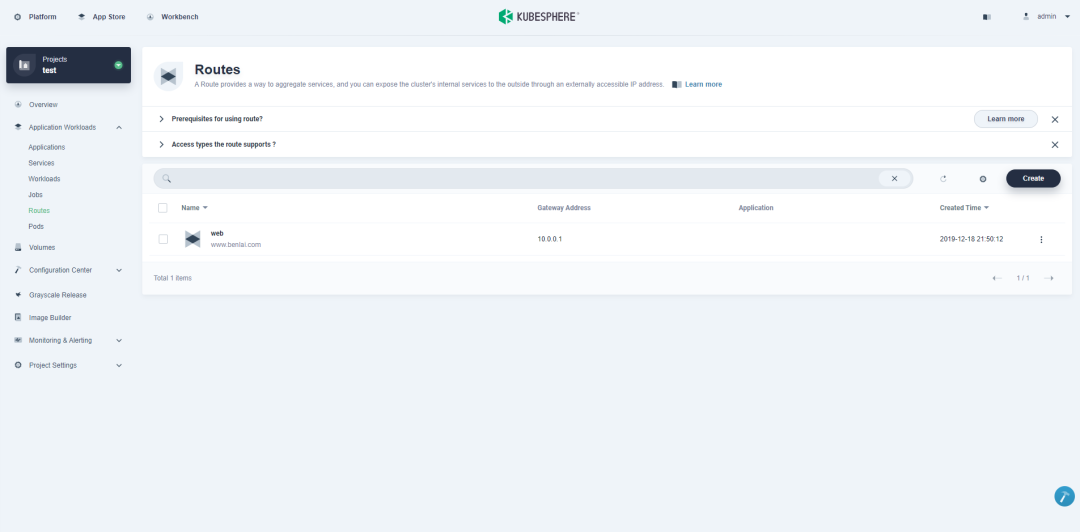The image size is (1080, 532).
Task: Click the Projects test project icon
Action: click(25, 65)
